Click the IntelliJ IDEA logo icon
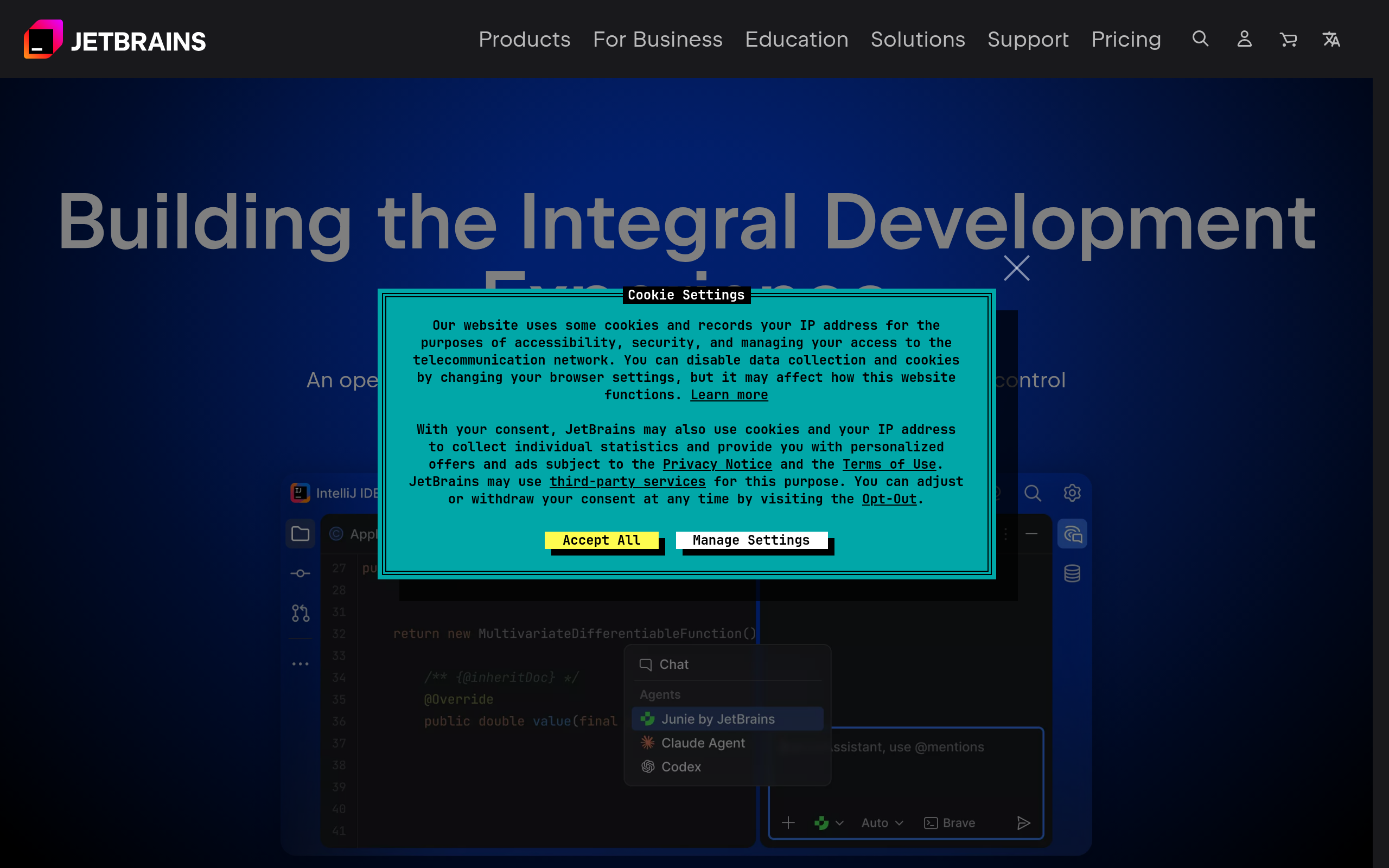 [x=300, y=493]
